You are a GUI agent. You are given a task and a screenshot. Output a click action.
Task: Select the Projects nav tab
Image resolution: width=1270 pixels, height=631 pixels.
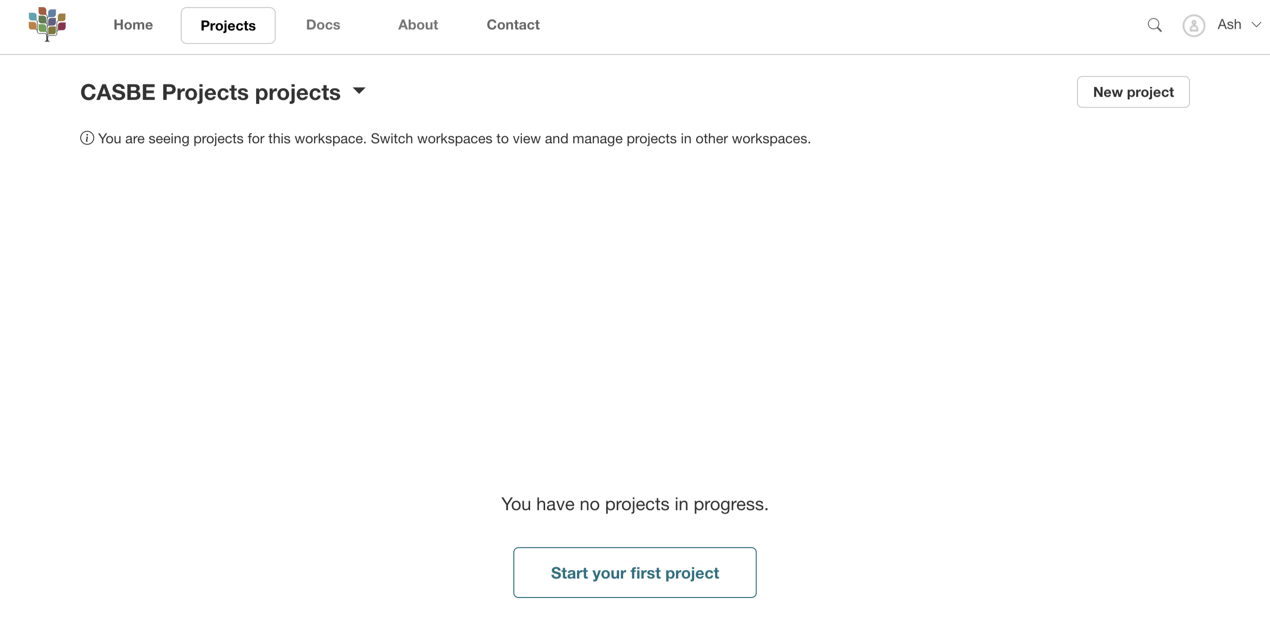[x=228, y=26]
